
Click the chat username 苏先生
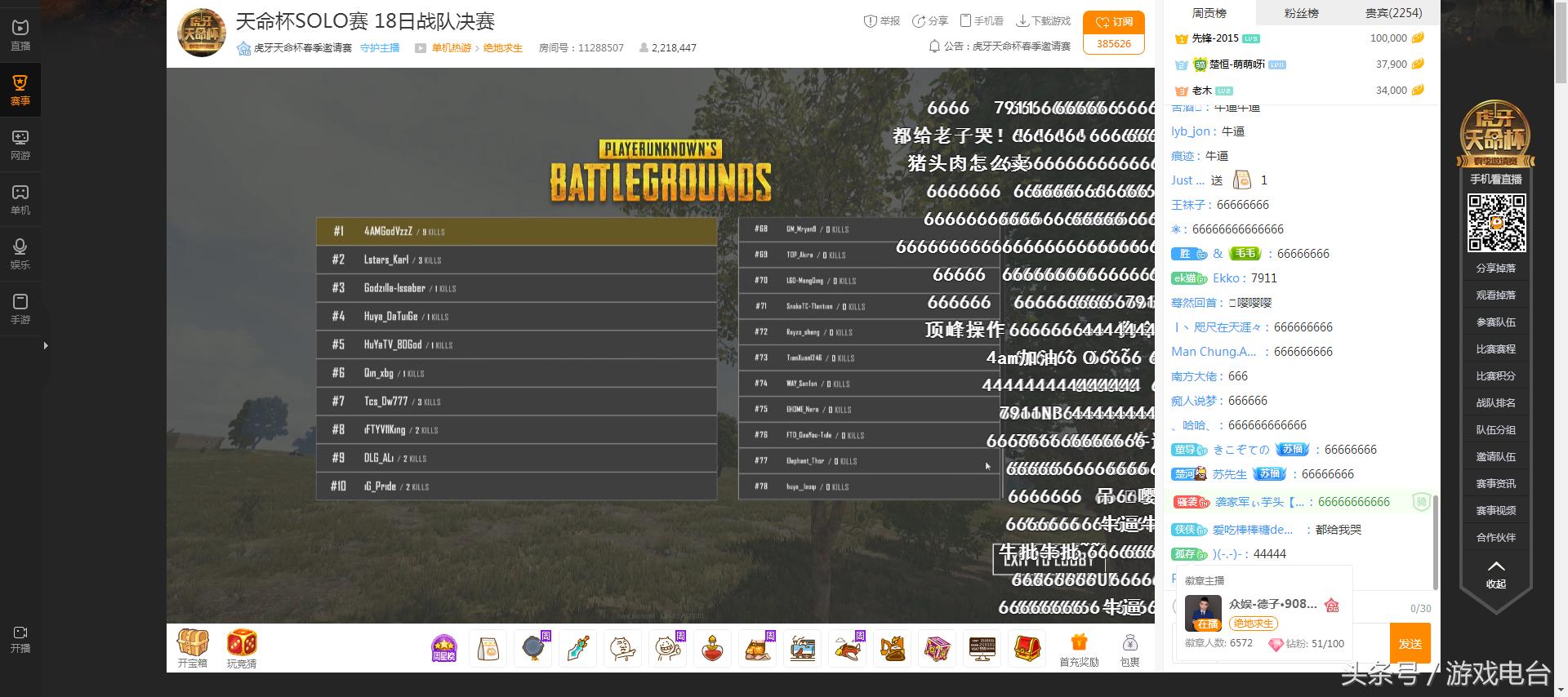[1229, 474]
